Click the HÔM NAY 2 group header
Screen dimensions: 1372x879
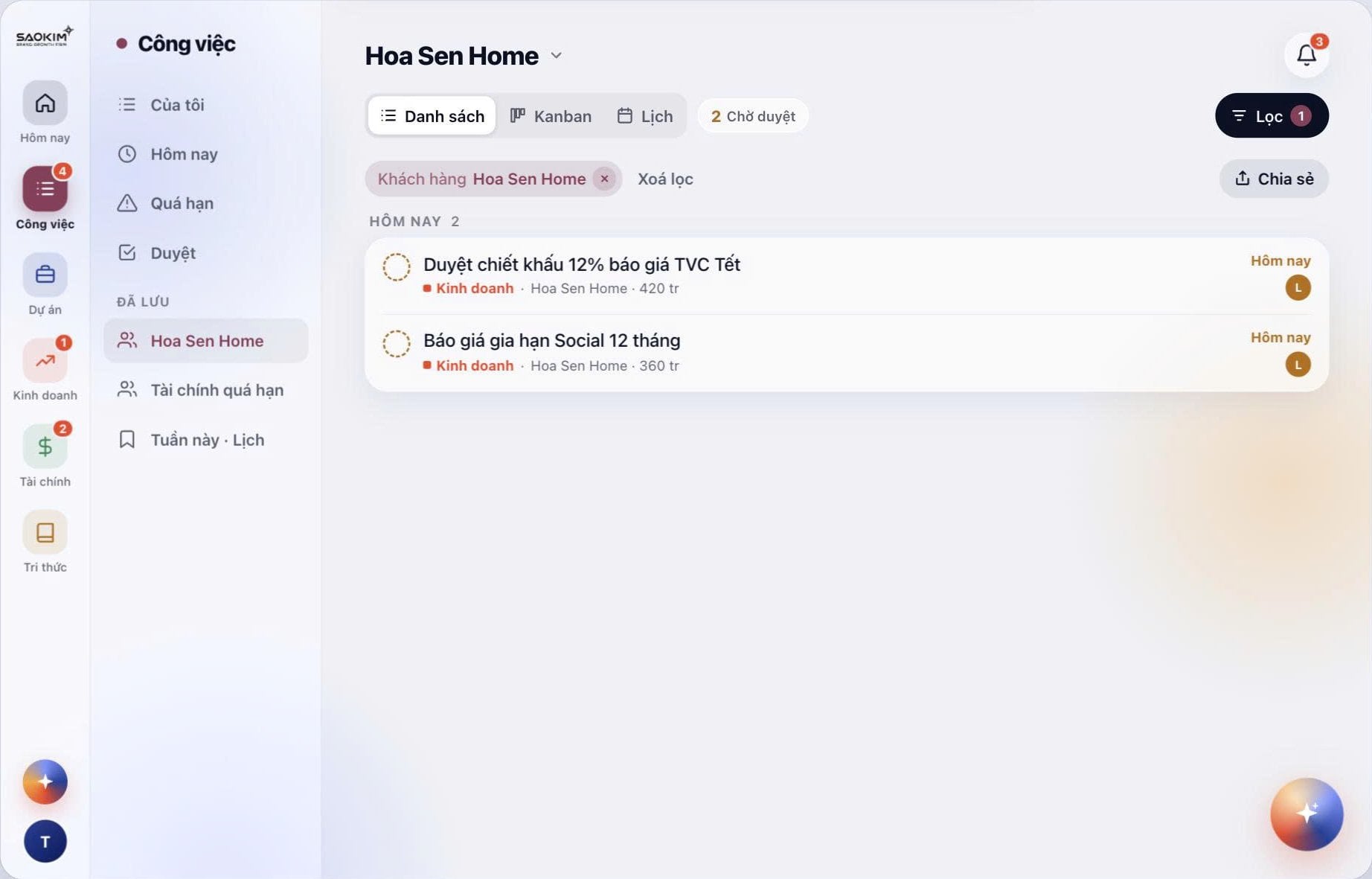(414, 221)
